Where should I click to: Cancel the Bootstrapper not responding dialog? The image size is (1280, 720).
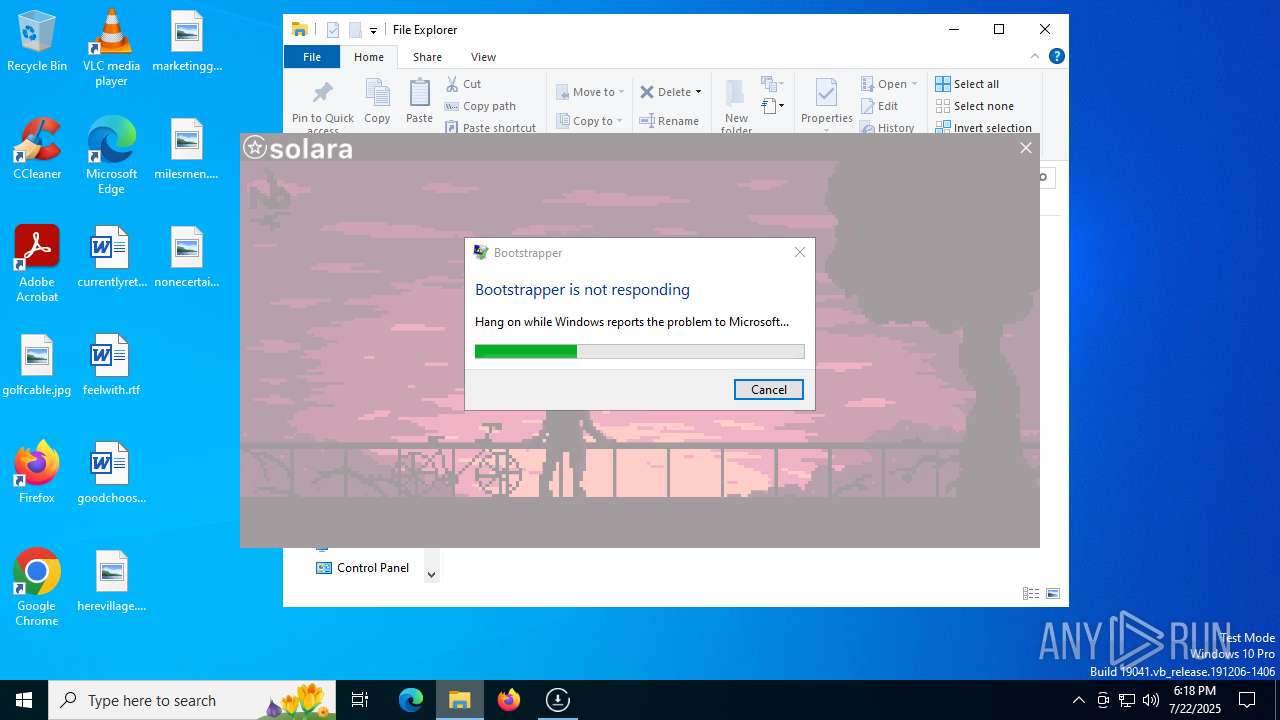click(768, 390)
